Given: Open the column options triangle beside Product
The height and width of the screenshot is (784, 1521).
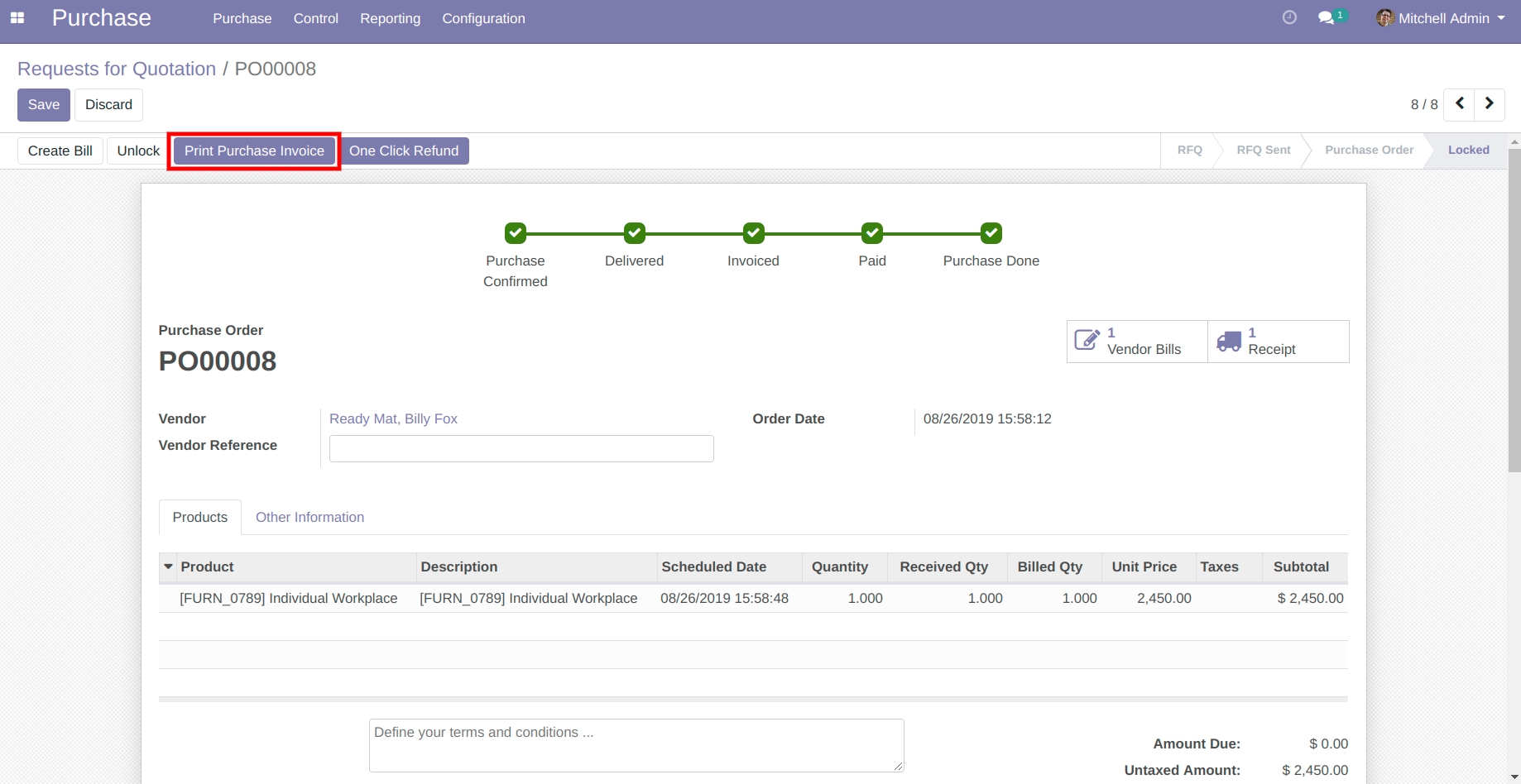Looking at the screenshot, I should [x=169, y=567].
